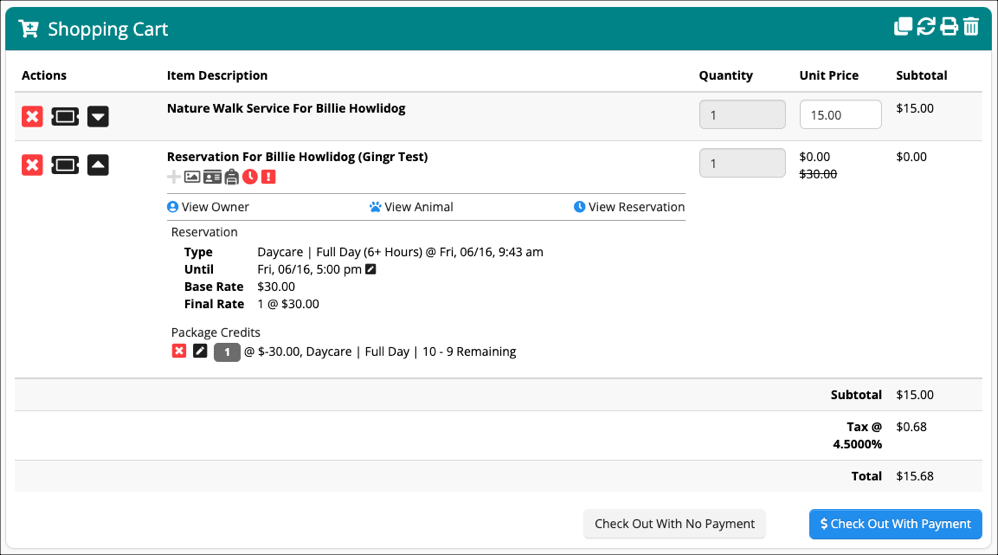This screenshot has width=998, height=555.
Task: Click Check Out With Payment button
Action: pos(896,524)
